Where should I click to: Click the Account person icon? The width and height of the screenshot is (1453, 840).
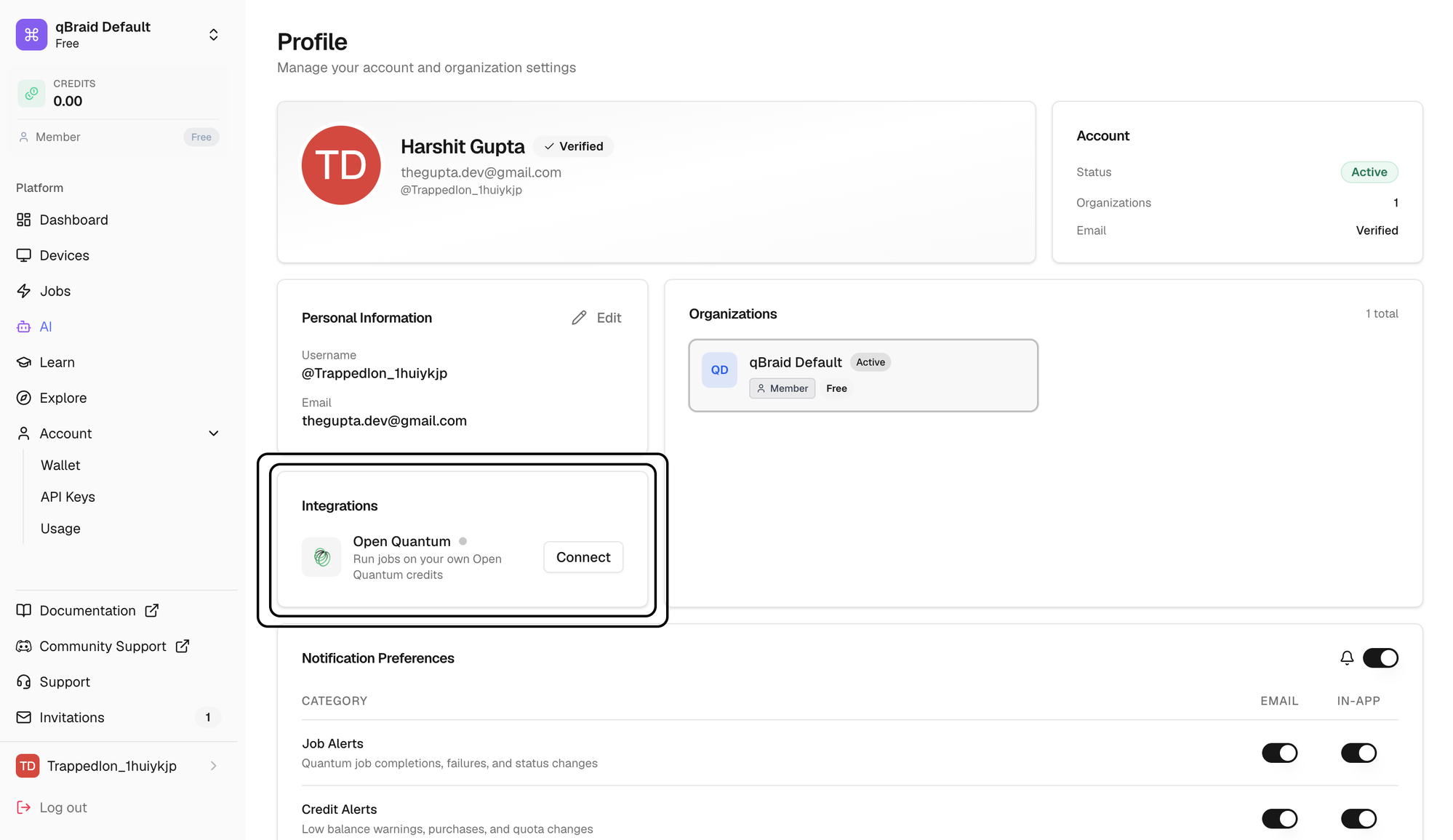pyautogui.click(x=24, y=433)
